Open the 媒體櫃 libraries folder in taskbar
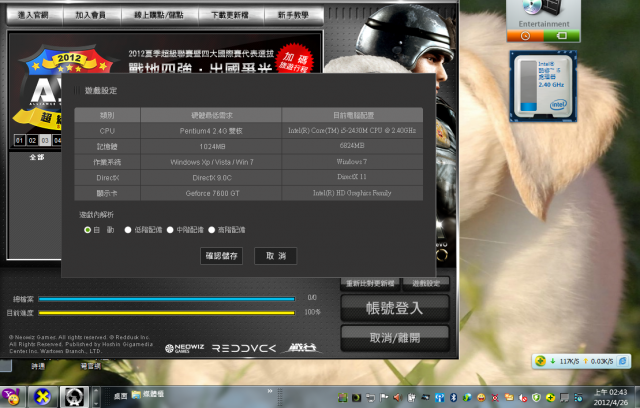This screenshot has width=640, height=408. (148, 395)
